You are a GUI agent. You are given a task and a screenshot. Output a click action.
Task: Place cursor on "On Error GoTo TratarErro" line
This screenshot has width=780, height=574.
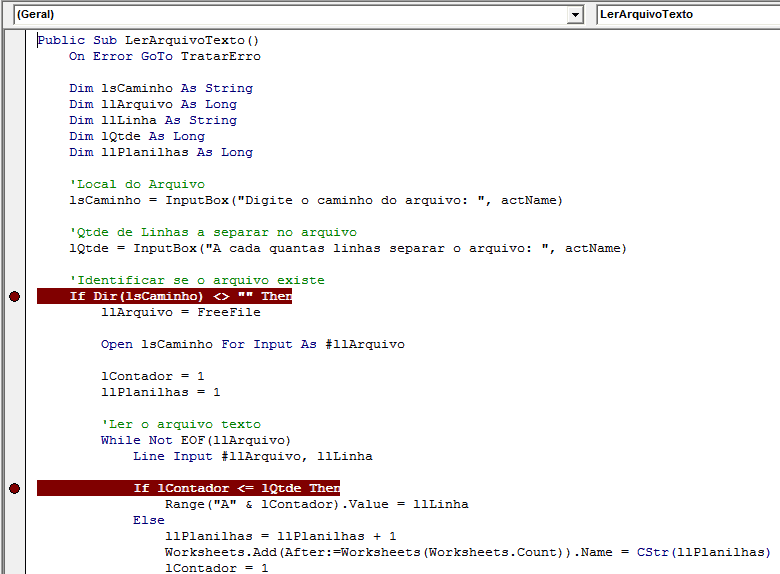[x=164, y=56]
